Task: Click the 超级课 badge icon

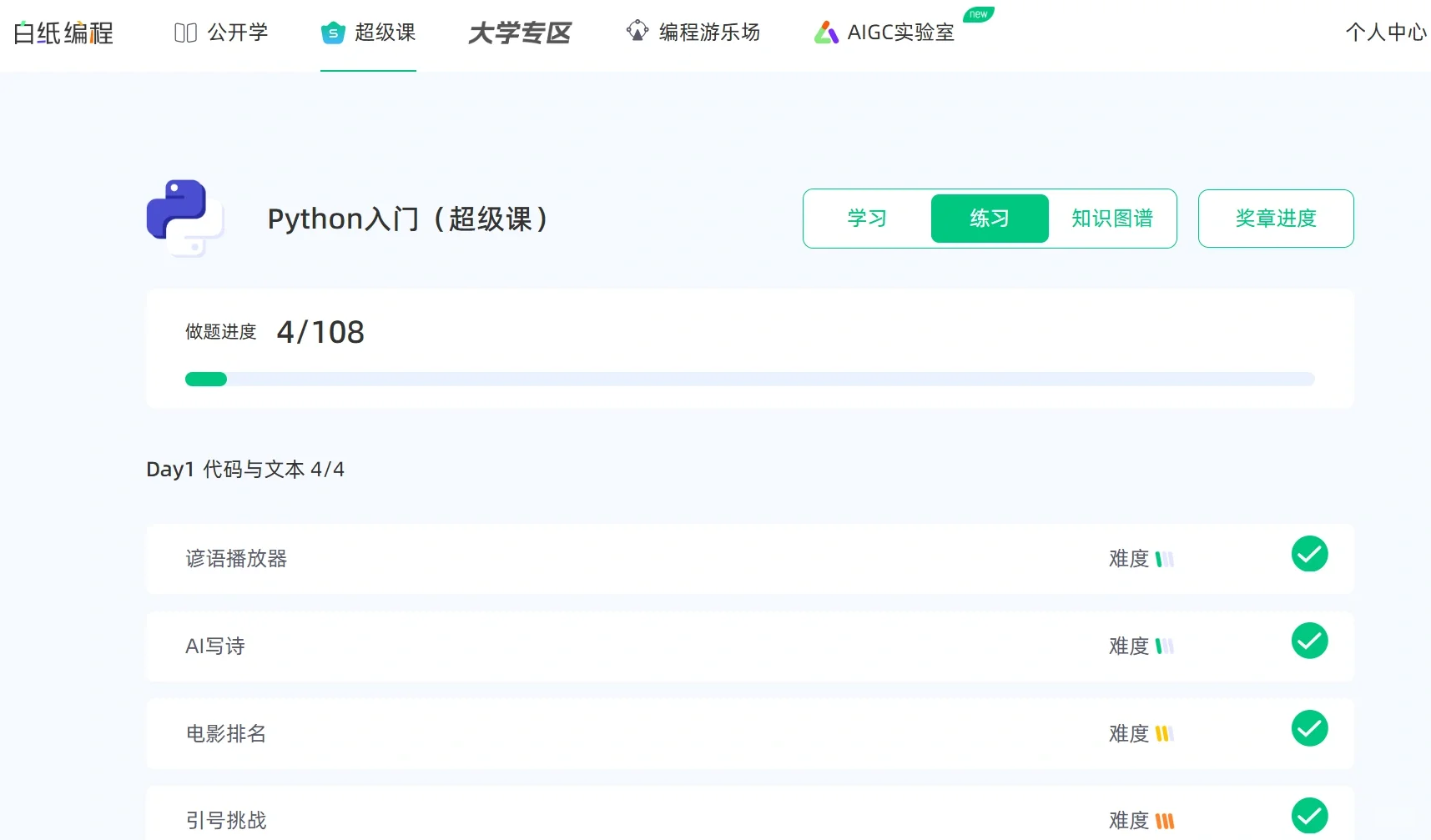Action: (x=333, y=33)
